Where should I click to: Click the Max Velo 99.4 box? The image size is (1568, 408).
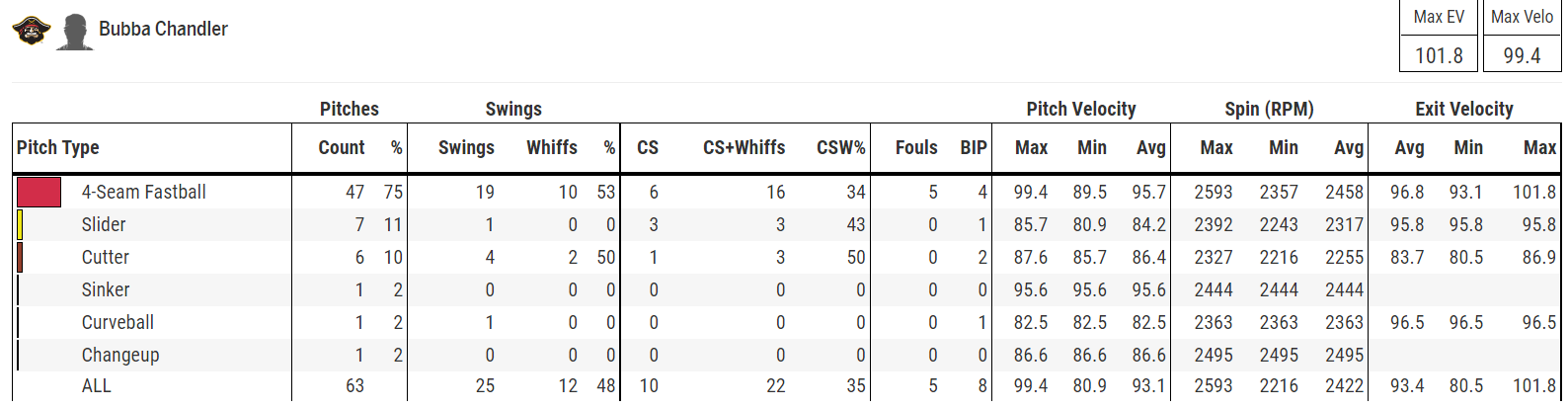[x=1522, y=37]
